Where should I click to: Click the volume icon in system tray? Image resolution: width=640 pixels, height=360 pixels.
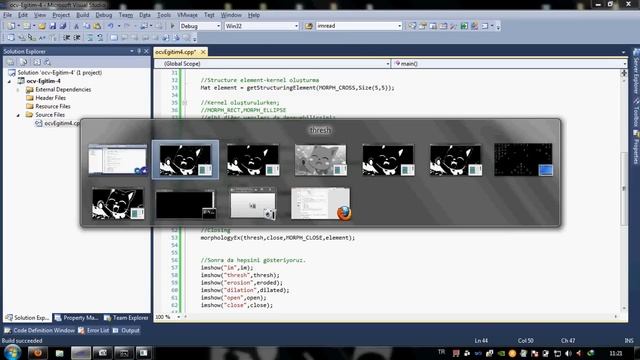(x=569, y=353)
